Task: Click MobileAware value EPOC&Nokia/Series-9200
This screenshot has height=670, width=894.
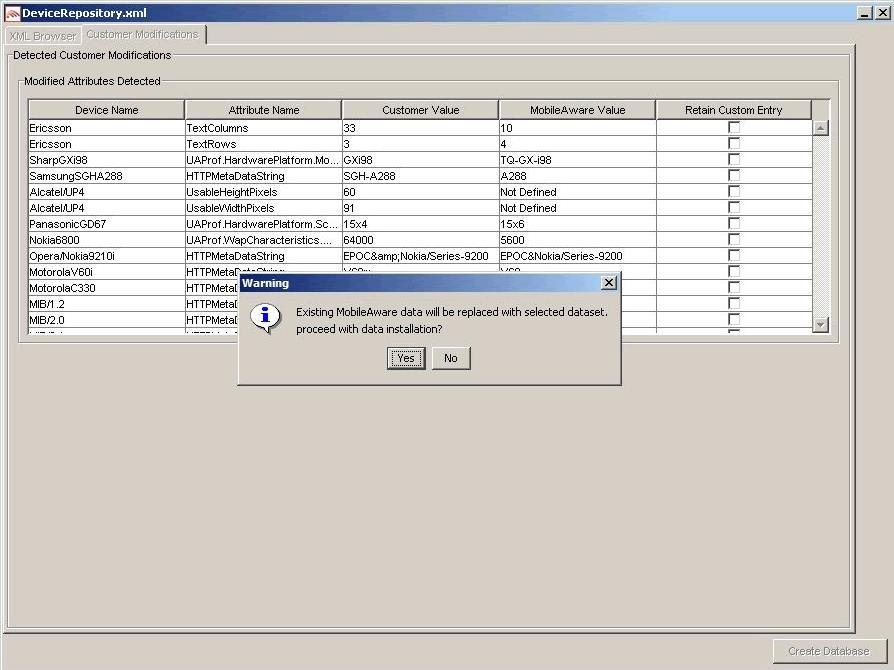Action: (x=578, y=255)
